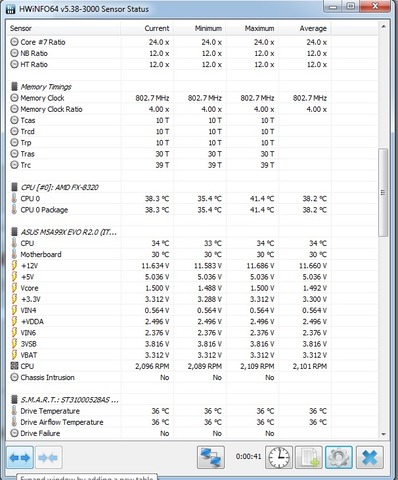Click the clock reset timer button

279,457
